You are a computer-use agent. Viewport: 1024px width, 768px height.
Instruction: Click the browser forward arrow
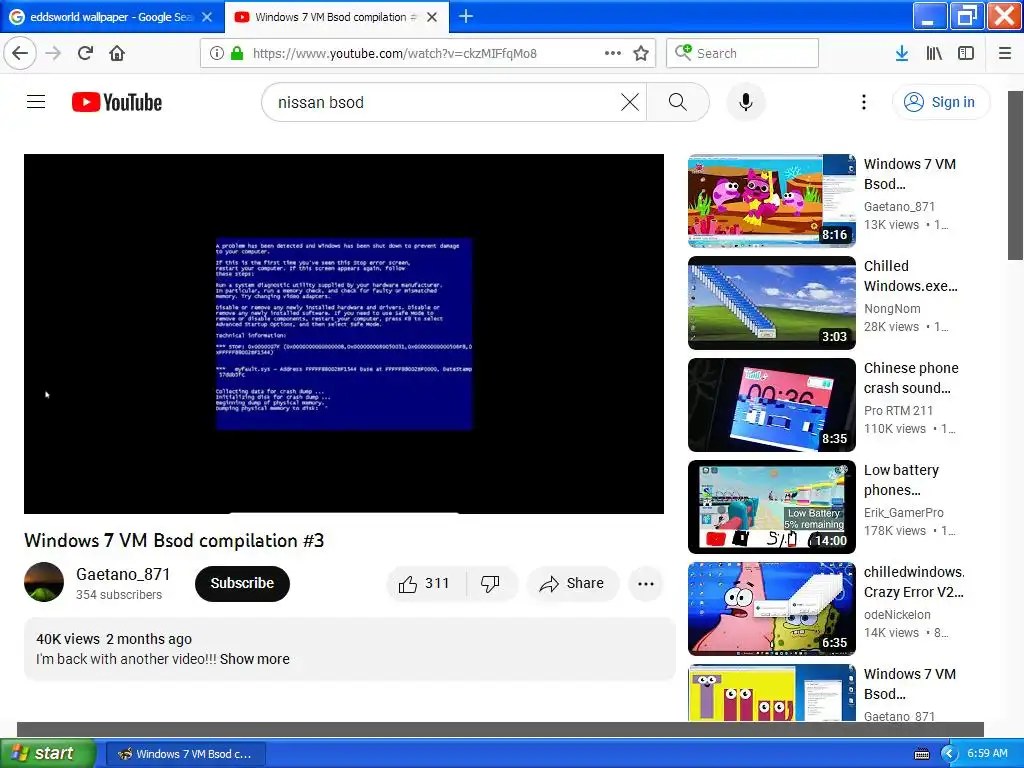(x=54, y=53)
